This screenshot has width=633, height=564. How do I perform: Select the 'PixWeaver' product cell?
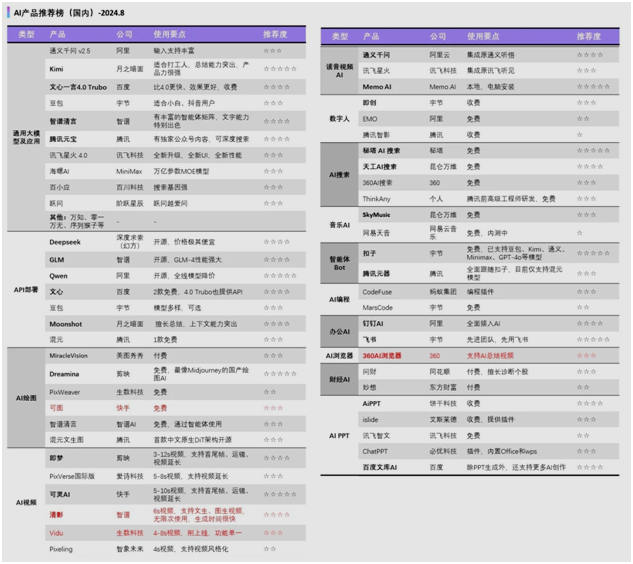pos(65,392)
